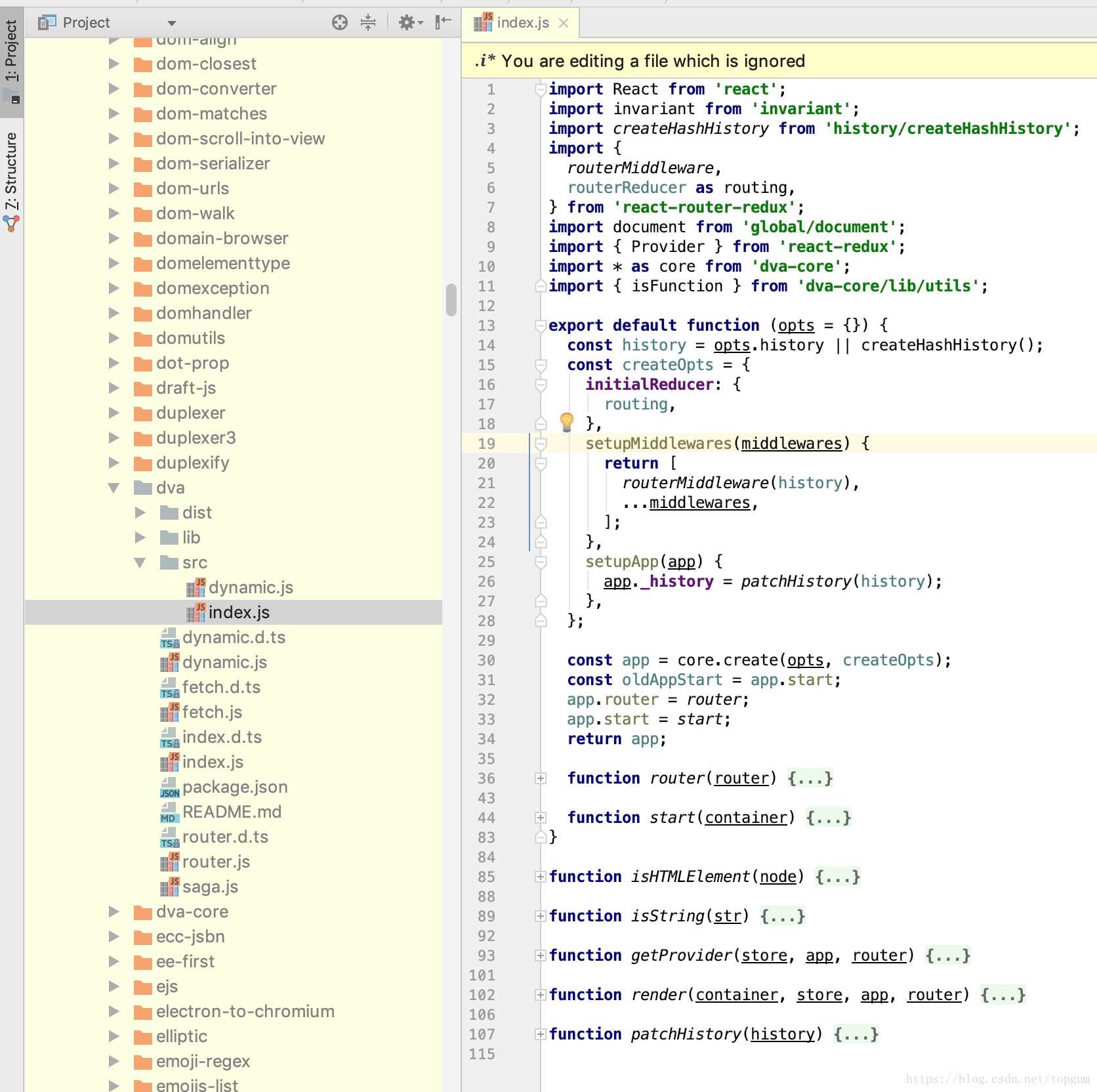Expand folded start function on line 44
This screenshot has width=1097, height=1092.
[541, 818]
